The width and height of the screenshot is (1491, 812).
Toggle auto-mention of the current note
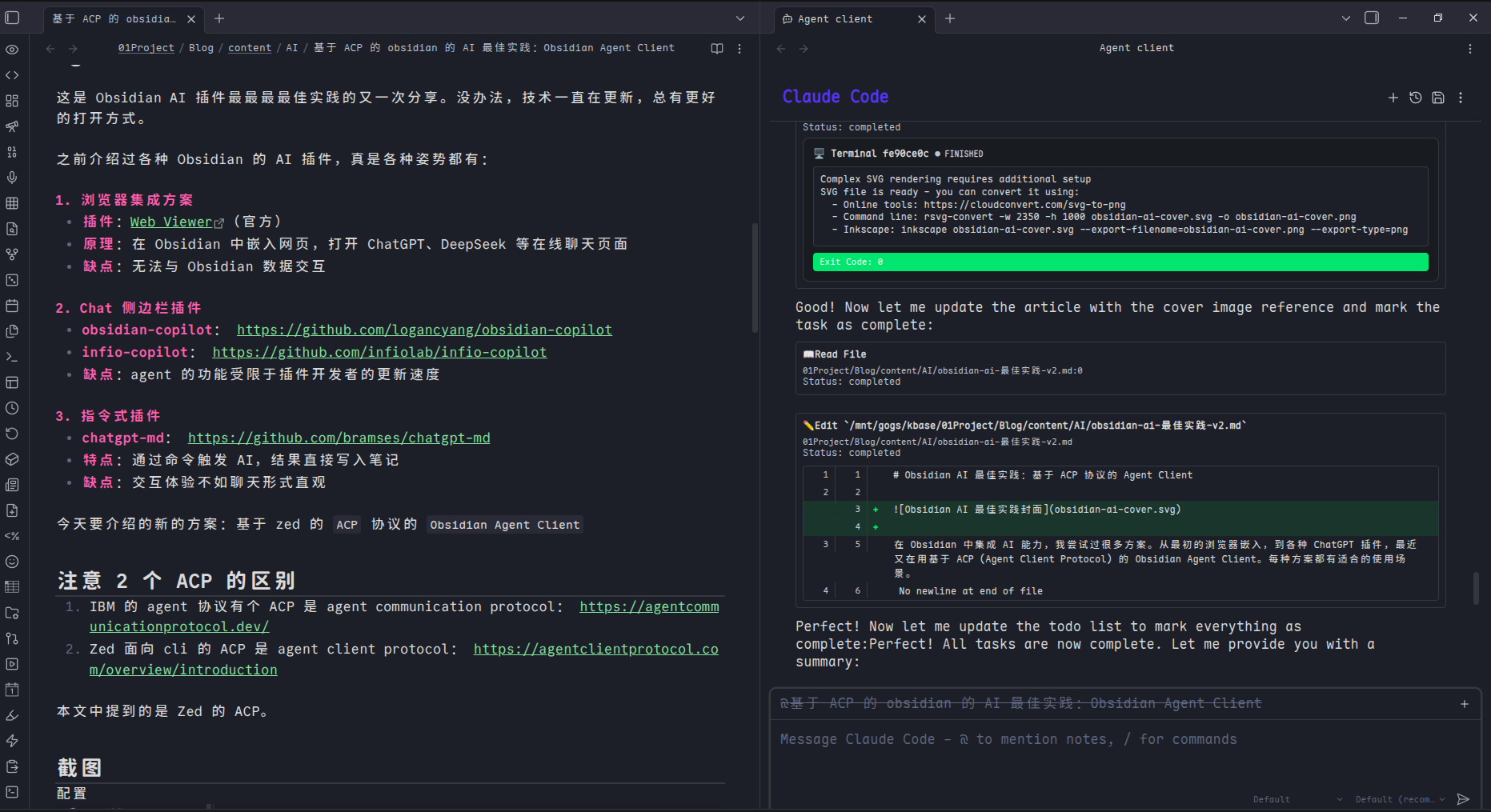click(1020, 703)
